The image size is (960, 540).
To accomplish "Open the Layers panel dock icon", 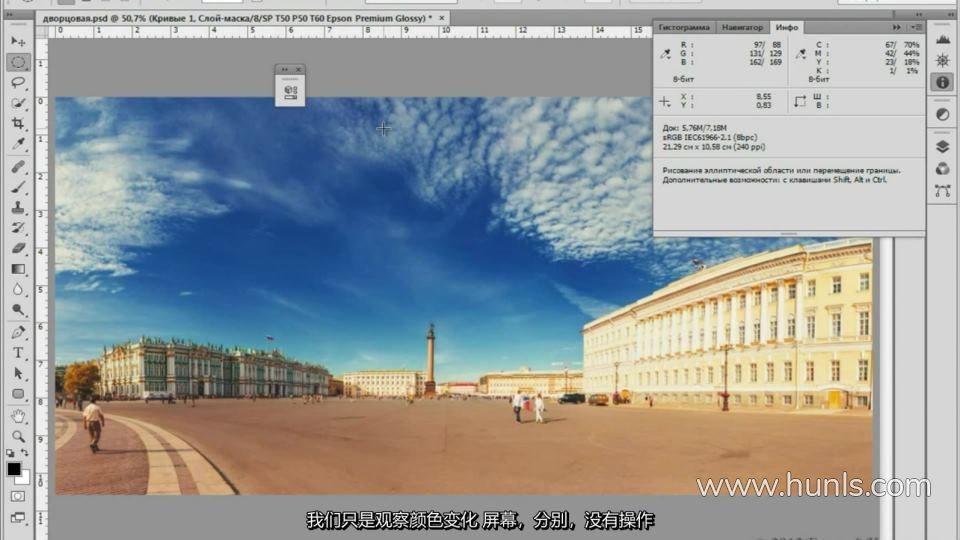I will pyautogui.click(x=942, y=147).
